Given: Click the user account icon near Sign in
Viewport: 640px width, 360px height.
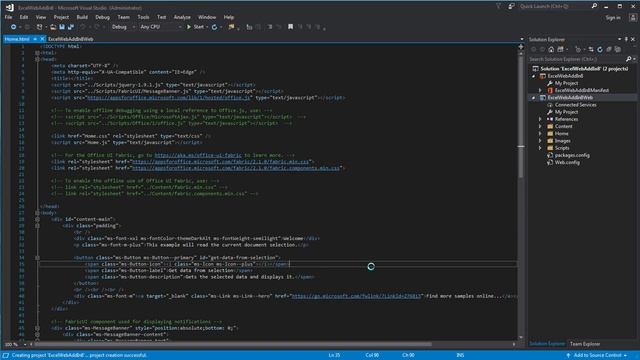Looking at the screenshot, I should [633, 18].
